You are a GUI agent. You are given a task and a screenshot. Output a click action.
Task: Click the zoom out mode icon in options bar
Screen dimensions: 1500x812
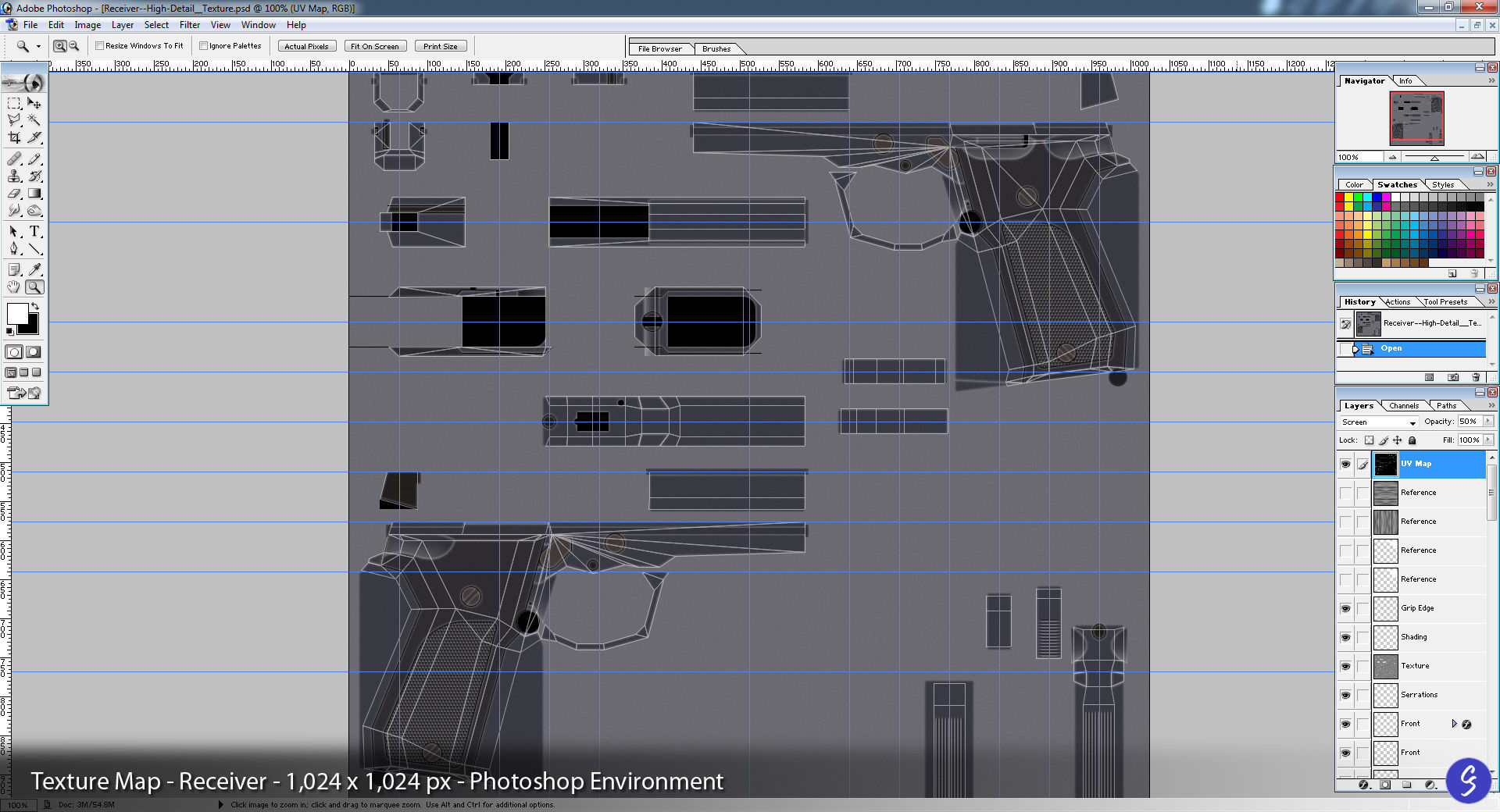pos(73,46)
